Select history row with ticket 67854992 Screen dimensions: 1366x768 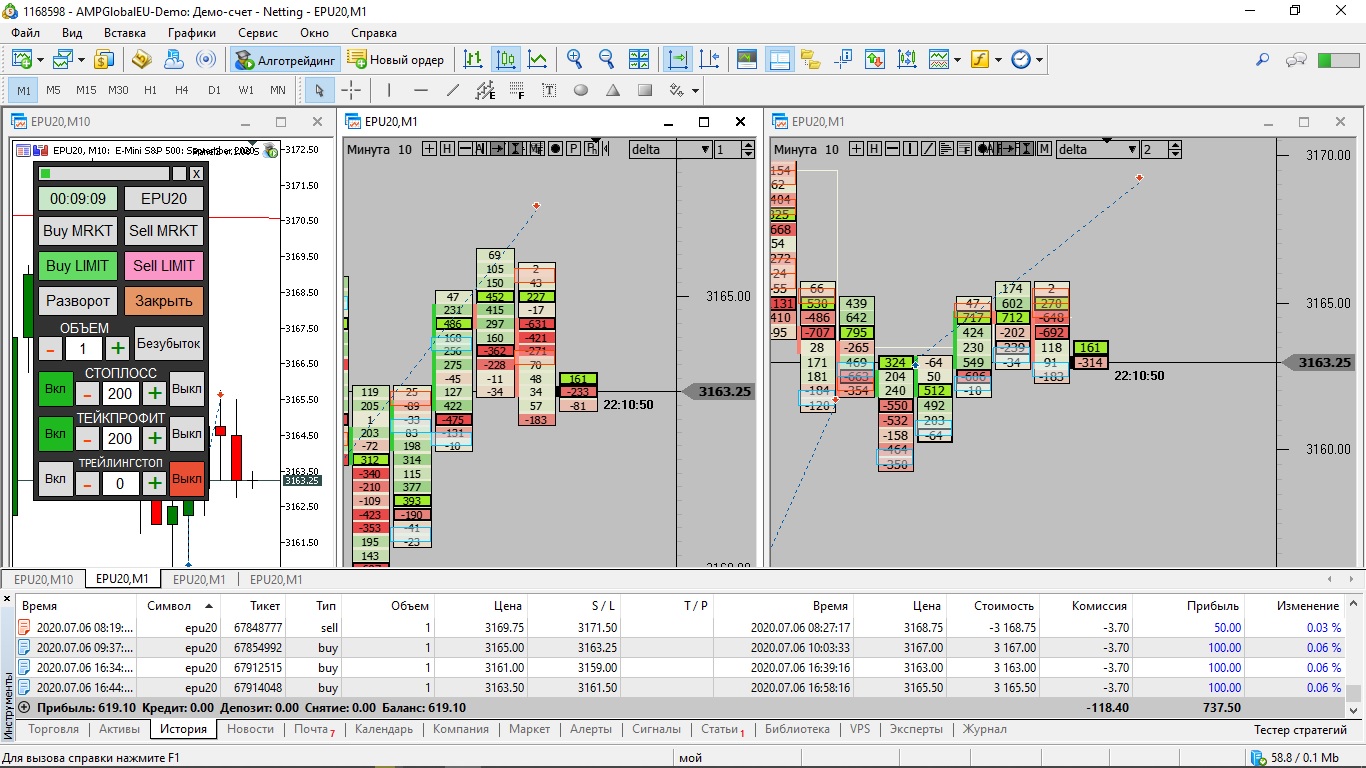pyautogui.click(x=682, y=647)
